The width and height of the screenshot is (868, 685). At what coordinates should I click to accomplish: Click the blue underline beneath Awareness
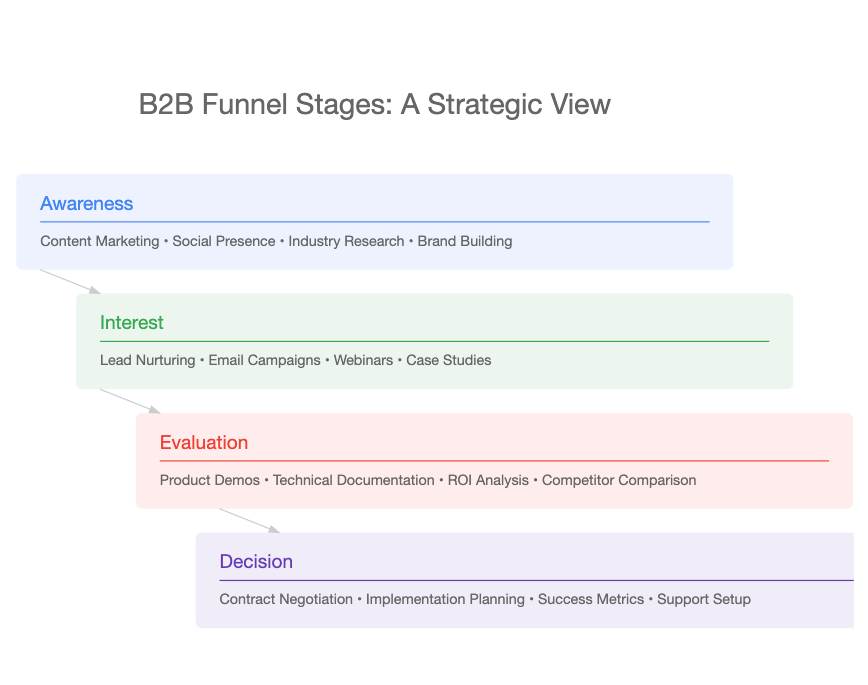point(375,222)
